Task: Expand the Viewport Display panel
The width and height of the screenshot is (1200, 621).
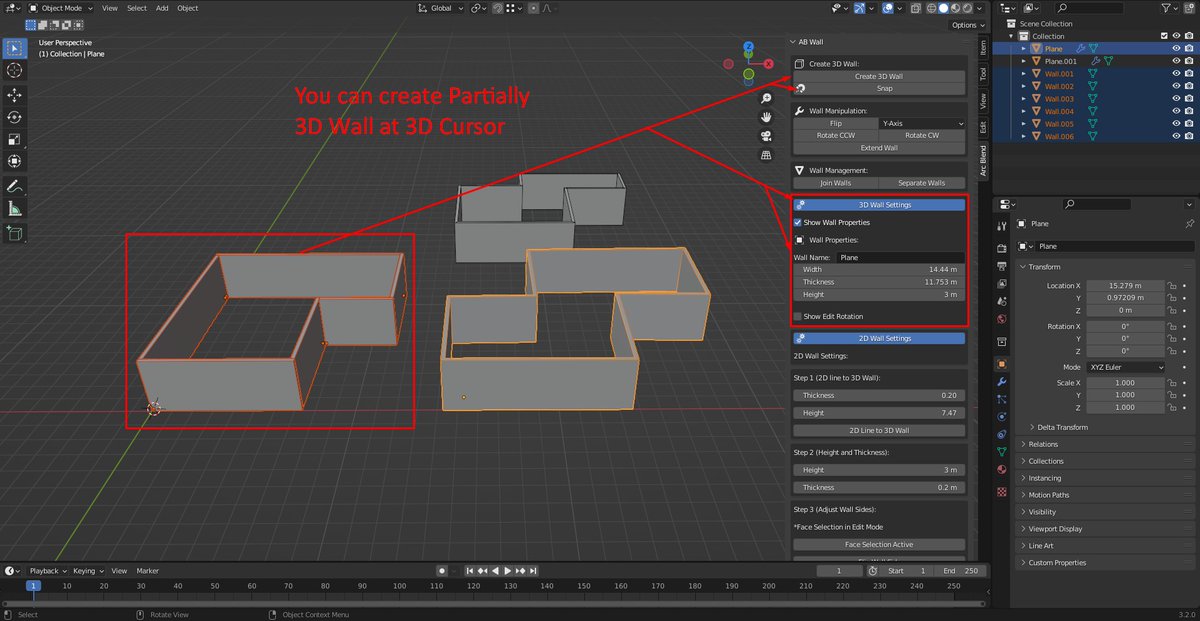Action: pyautogui.click(x=1055, y=528)
